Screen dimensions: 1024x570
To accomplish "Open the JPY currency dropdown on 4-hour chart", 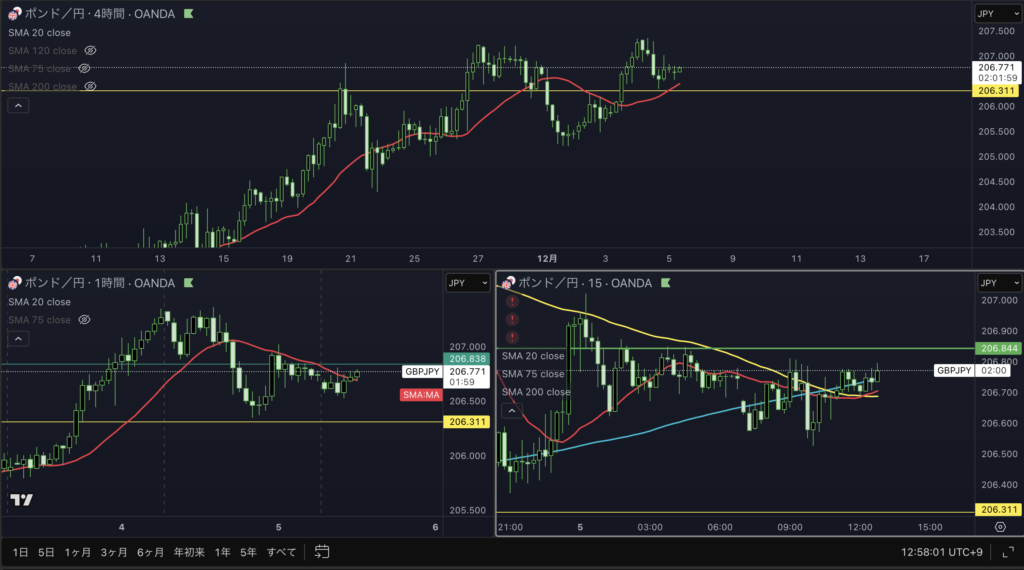I will (x=997, y=14).
